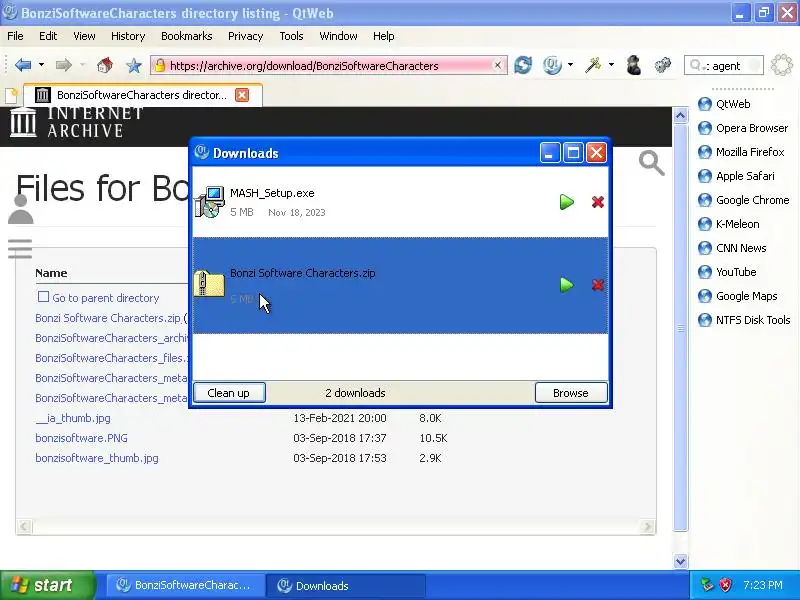Click into the archive.org URL address field
This screenshot has width=800, height=600.
(327, 66)
